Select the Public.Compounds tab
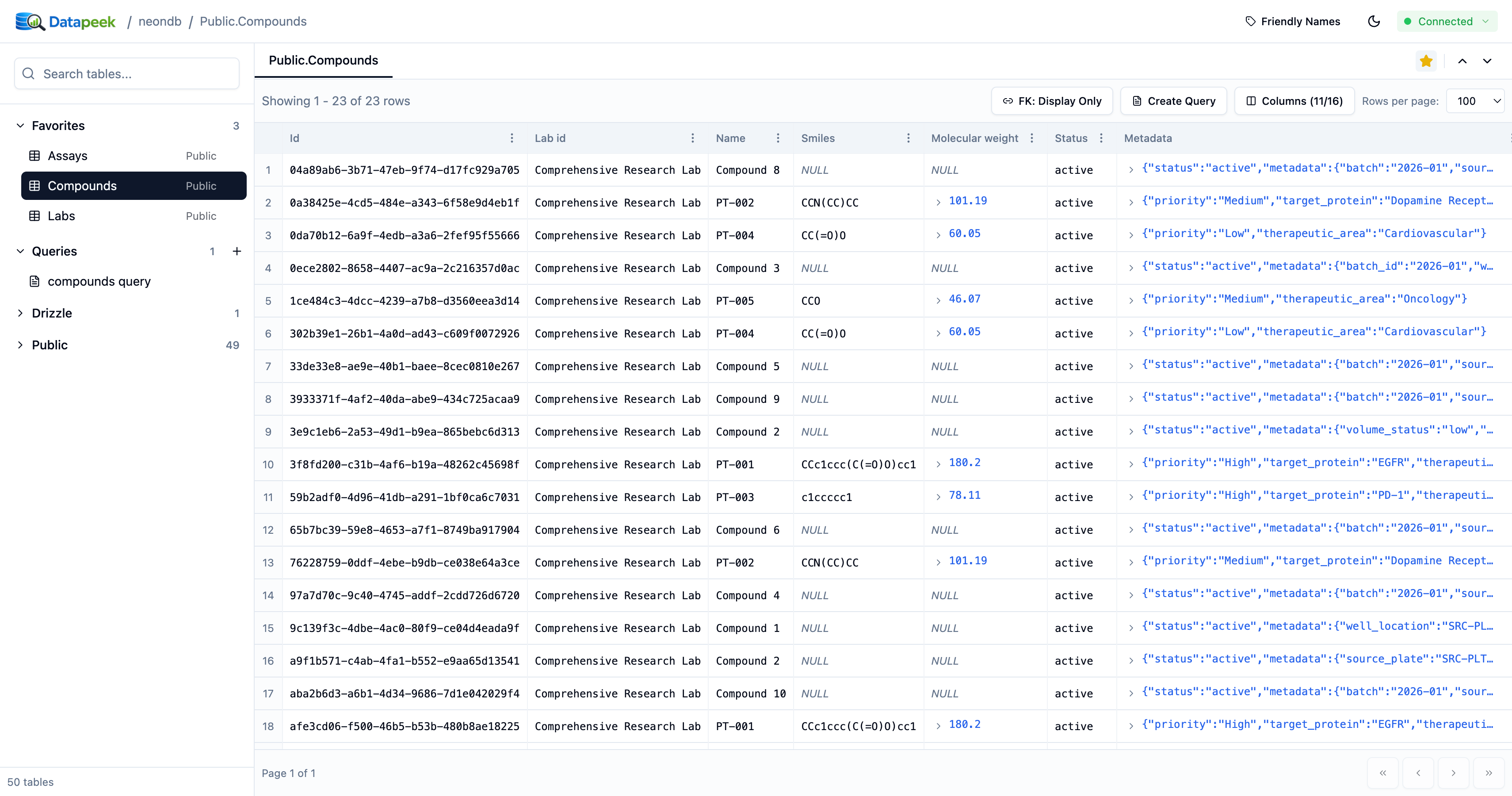Screen dimensions: 1512x796 (324, 61)
